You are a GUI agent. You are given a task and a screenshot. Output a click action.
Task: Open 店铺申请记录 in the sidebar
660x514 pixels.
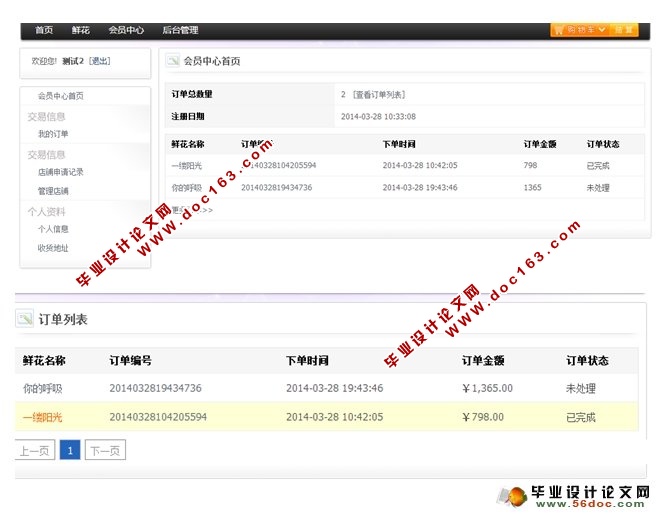point(61,172)
